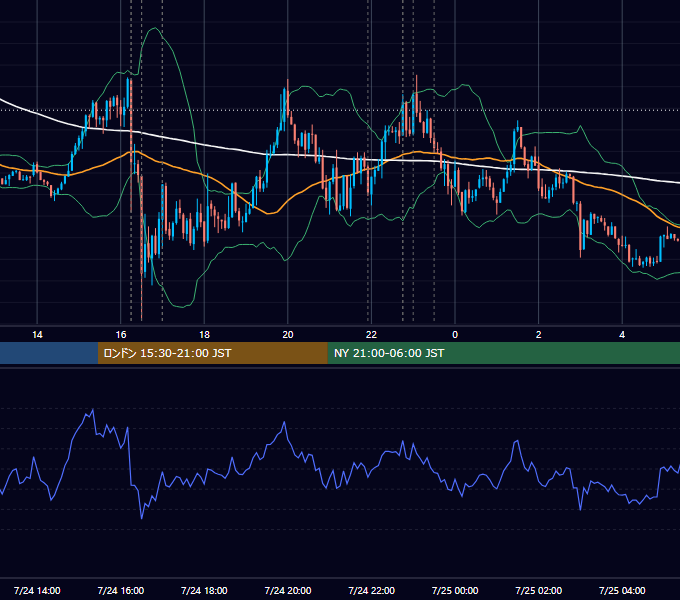
Task: Click the NY 21:00-06:00 JST session bar
Action: (x=503, y=353)
